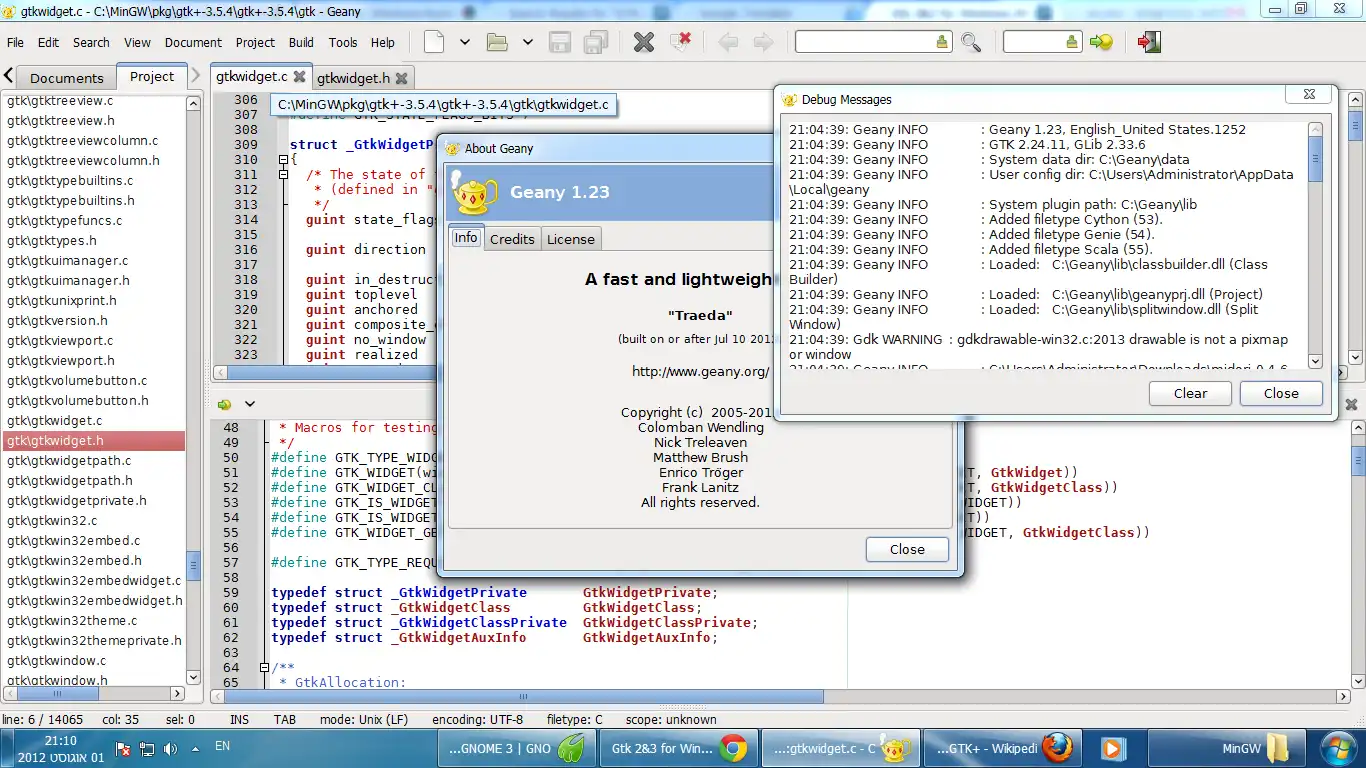Click the Close current file X icon

(x=644, y=42)
